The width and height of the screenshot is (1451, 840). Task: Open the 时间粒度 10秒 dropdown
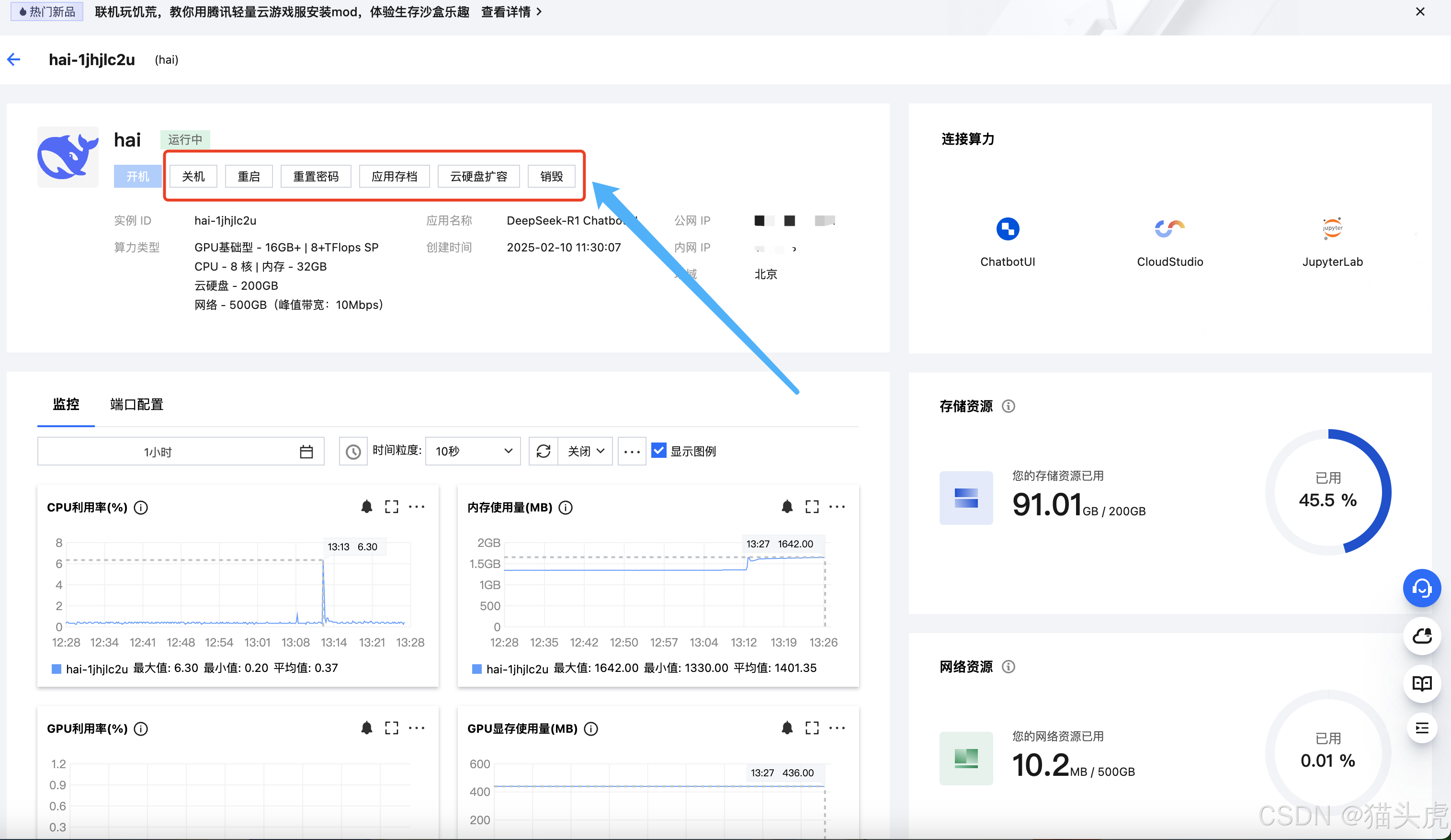pyautogui.click(x=473, y=452)
